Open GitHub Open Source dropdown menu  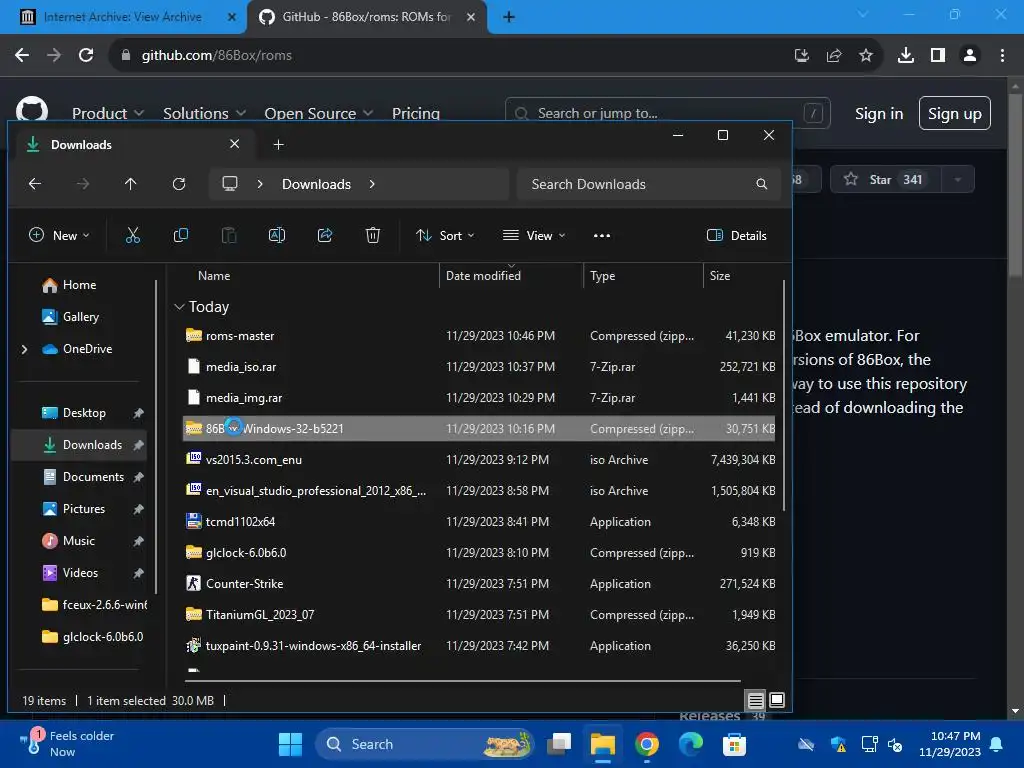(319, 114)
